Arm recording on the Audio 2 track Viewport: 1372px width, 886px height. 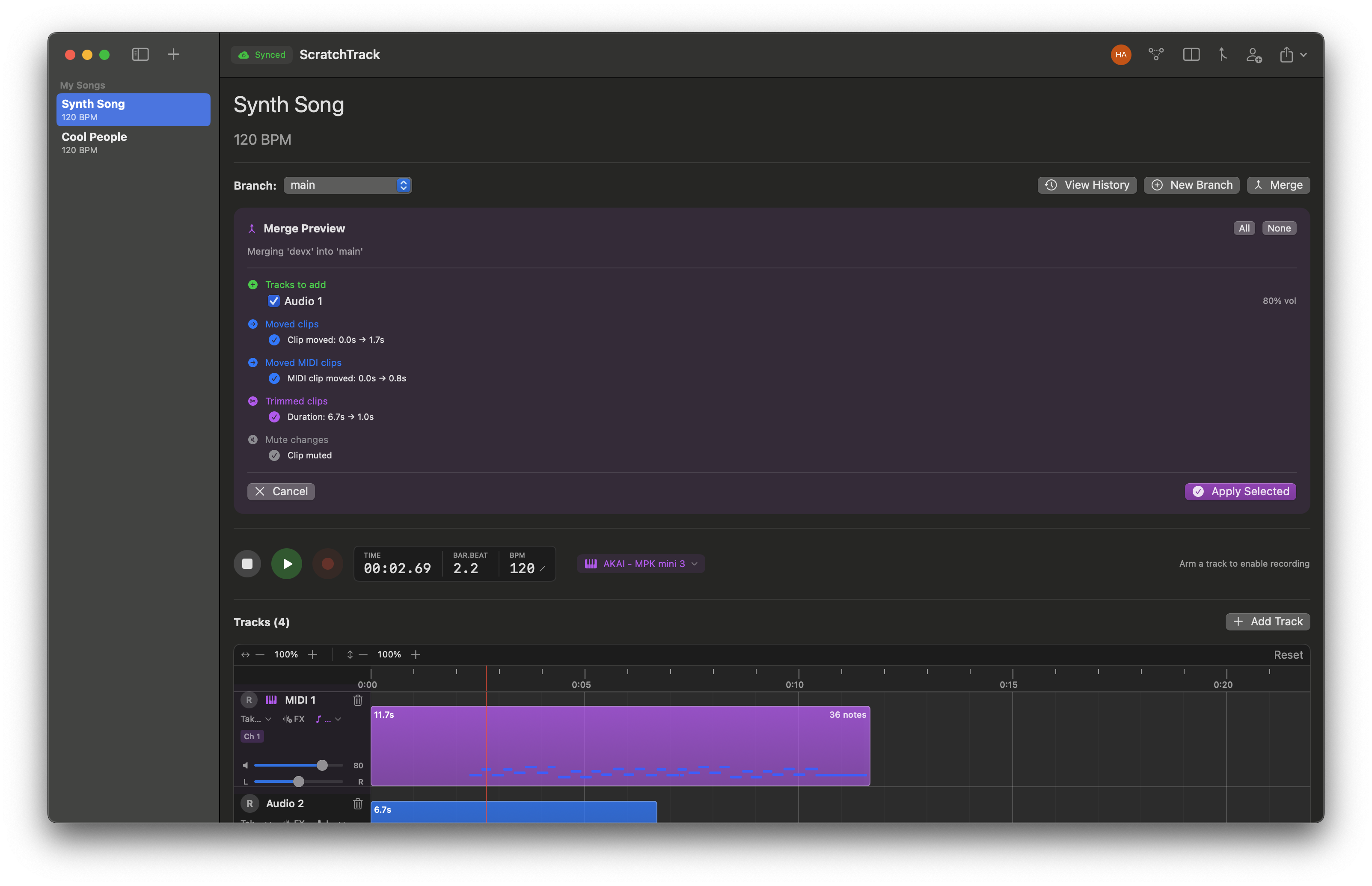point(249,803)
